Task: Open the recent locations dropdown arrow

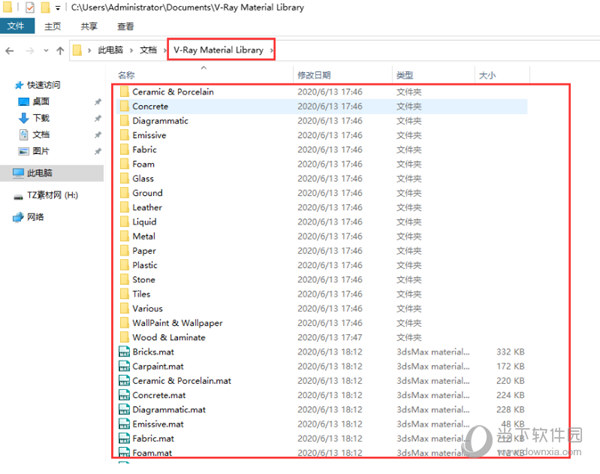Action: click(x=46, y=50)
